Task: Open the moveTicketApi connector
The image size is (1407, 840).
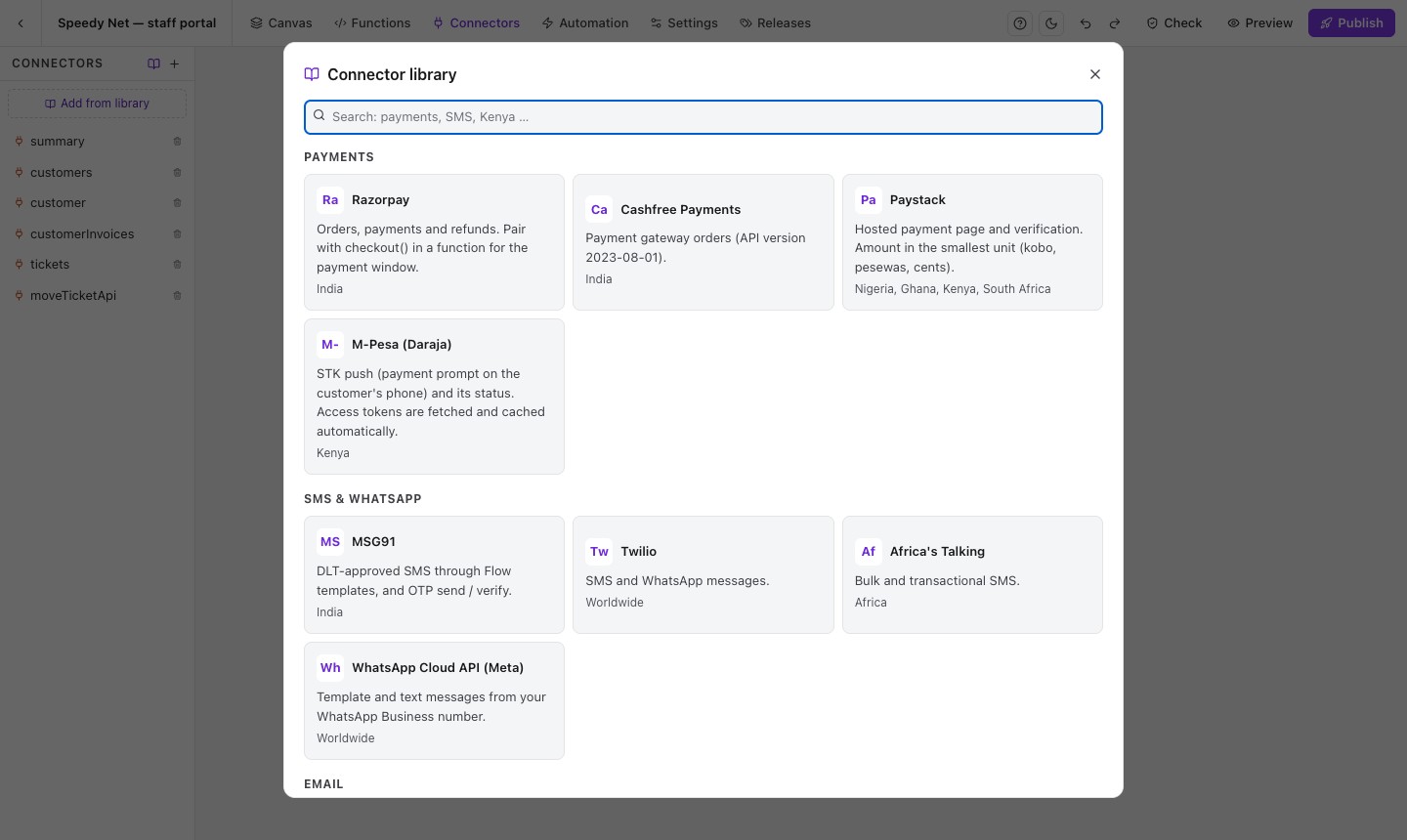Action: pos(97,296)
